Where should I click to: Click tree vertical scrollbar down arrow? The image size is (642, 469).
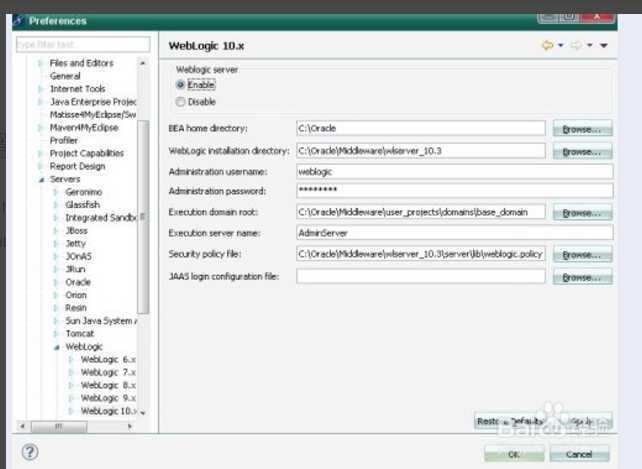coord(143,413)
